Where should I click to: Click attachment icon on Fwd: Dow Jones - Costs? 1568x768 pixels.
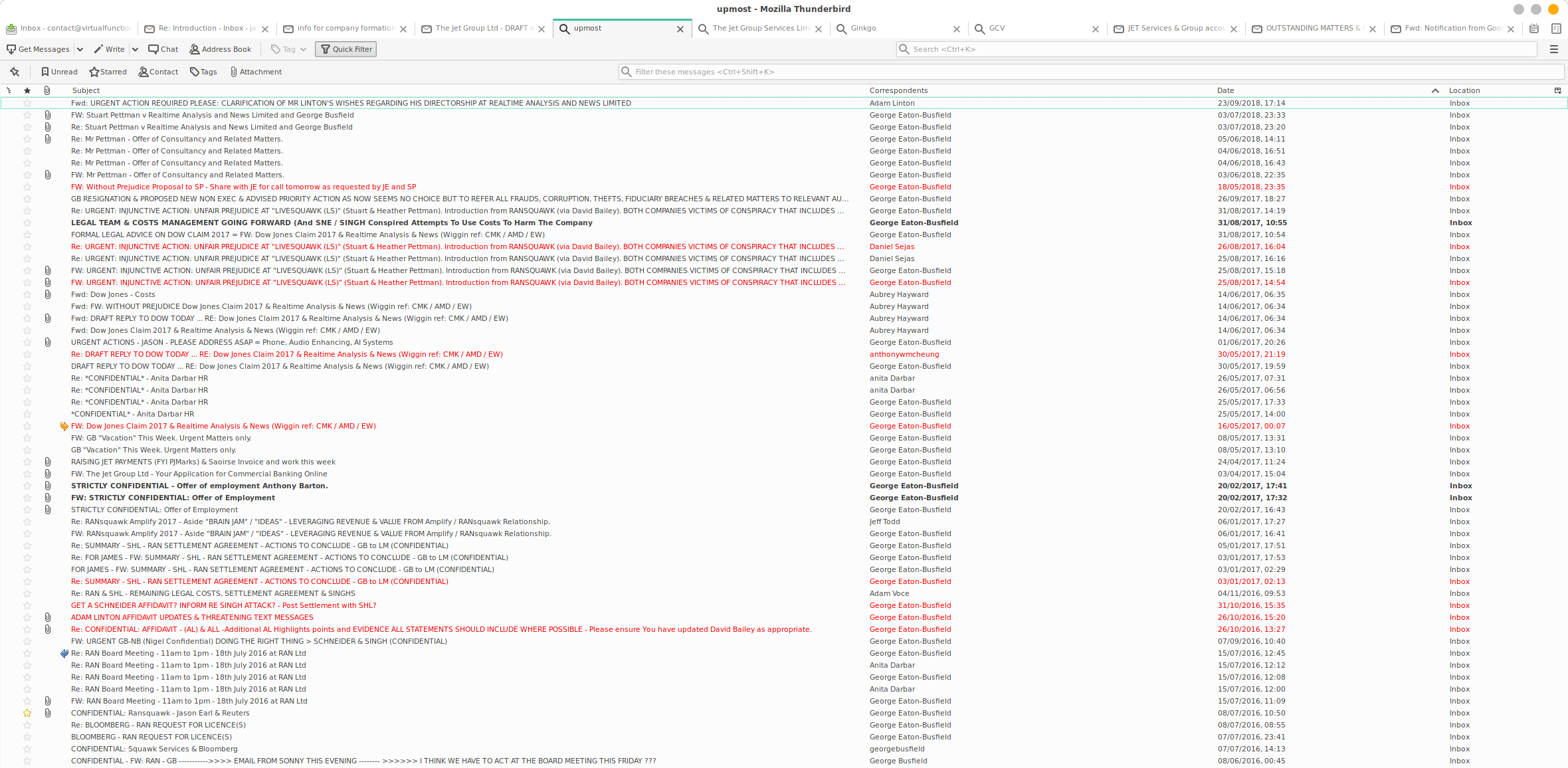[x=48, y=294]
